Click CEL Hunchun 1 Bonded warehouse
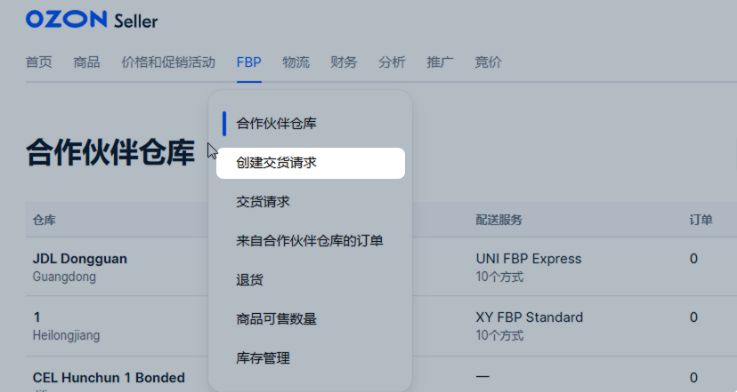The image size is (737, 392). point(109,378)
